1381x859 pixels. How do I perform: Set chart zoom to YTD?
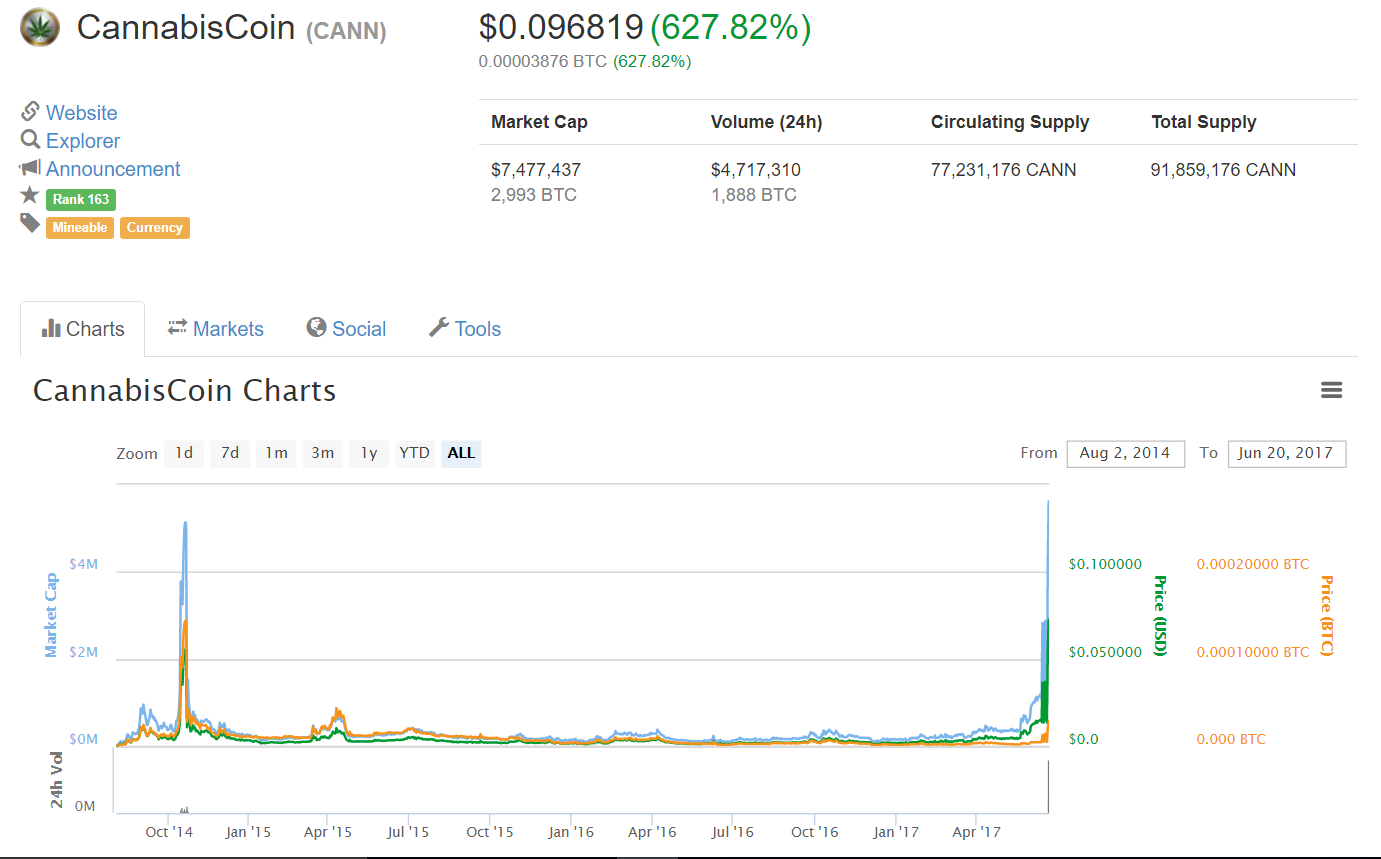coord(414,453)
